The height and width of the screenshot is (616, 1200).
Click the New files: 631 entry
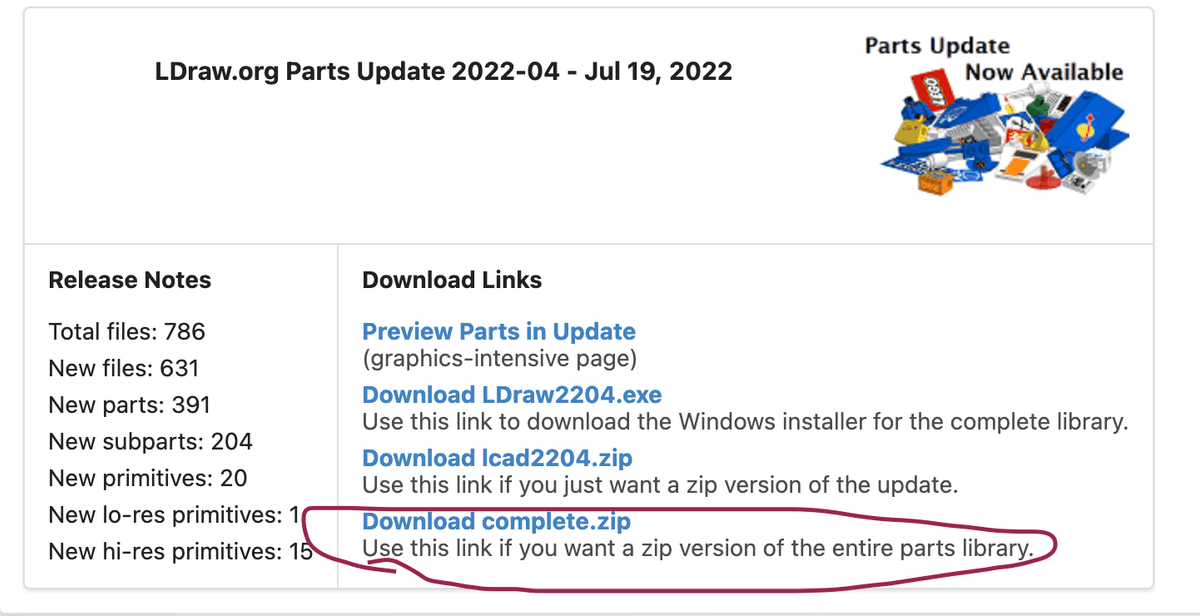[124, 368]
